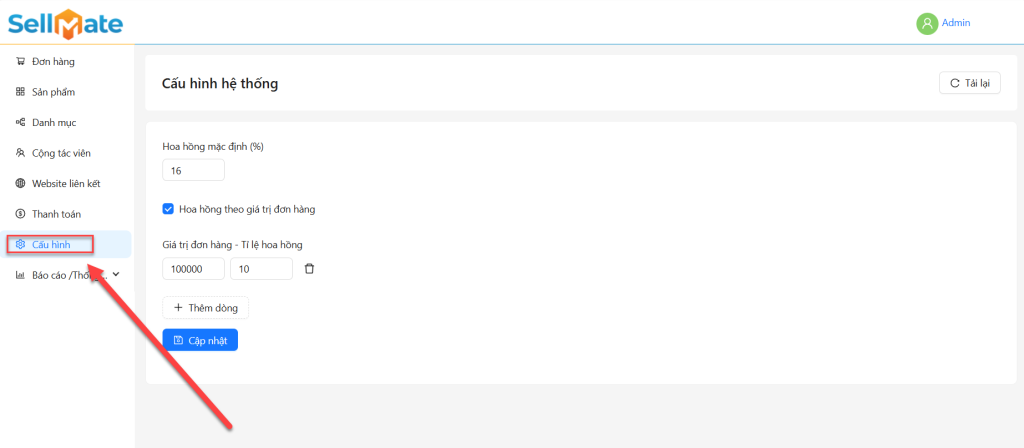Open the Cấu hình menu item
The width and height of the screenshot is (1024, 448).
(51, 244)
